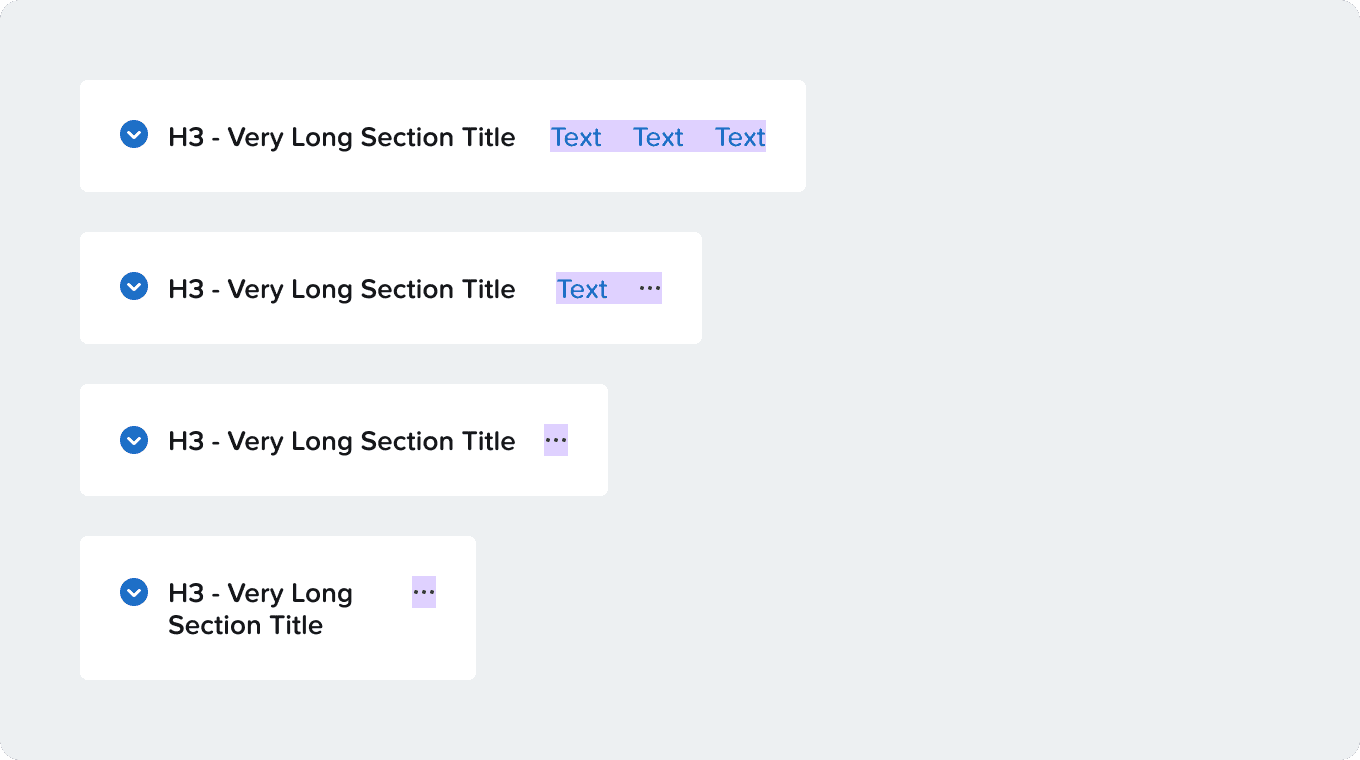This screenshot has width=1360, height=760.
Task: Select the section title in the second card
Action: 342,289
